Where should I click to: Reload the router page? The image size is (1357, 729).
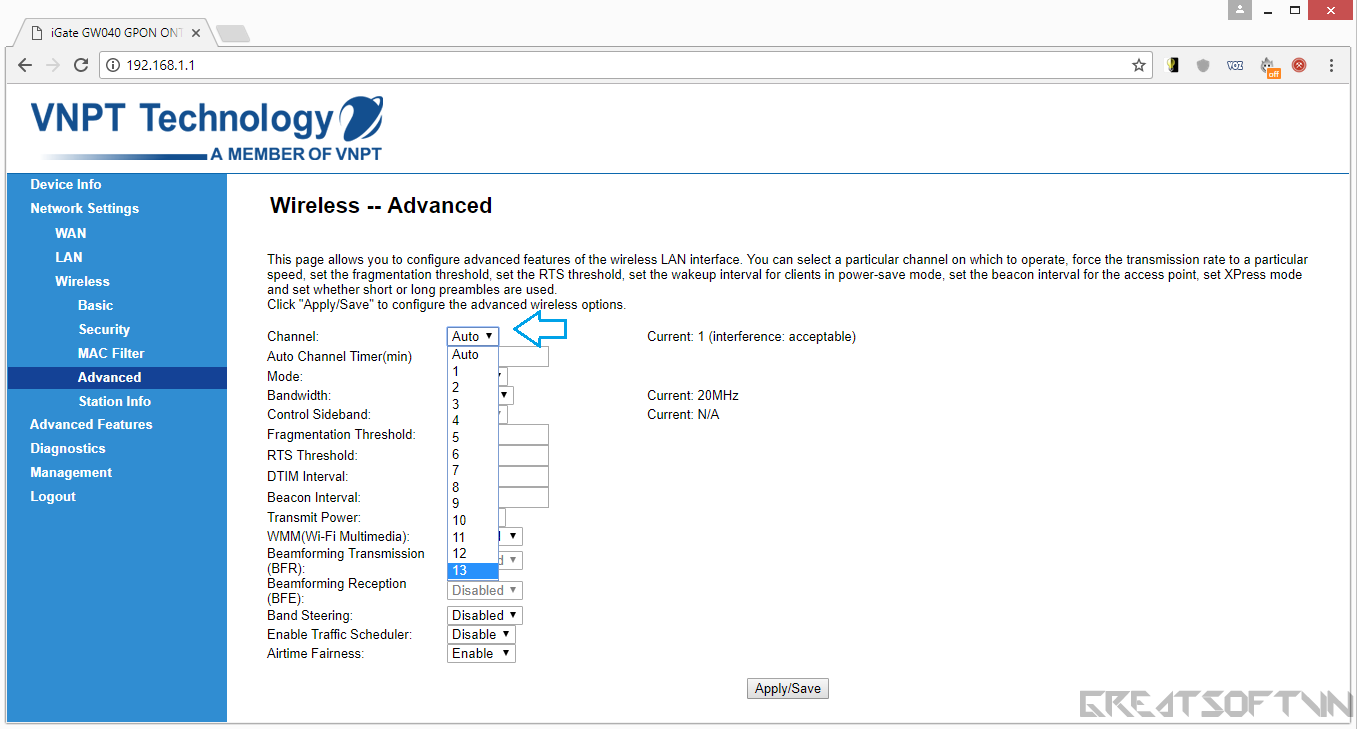(81, 65)
